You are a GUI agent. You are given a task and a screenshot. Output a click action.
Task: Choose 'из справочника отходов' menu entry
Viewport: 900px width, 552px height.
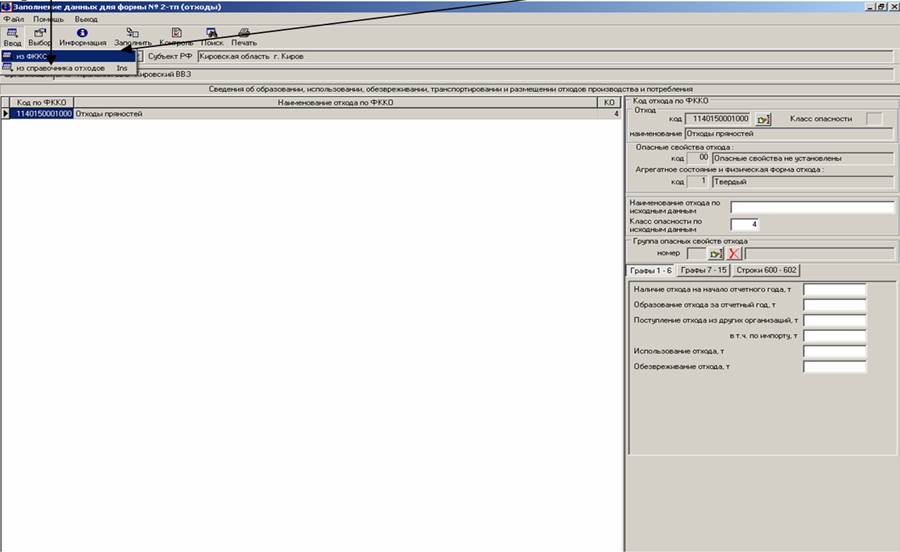coord(60,68)
